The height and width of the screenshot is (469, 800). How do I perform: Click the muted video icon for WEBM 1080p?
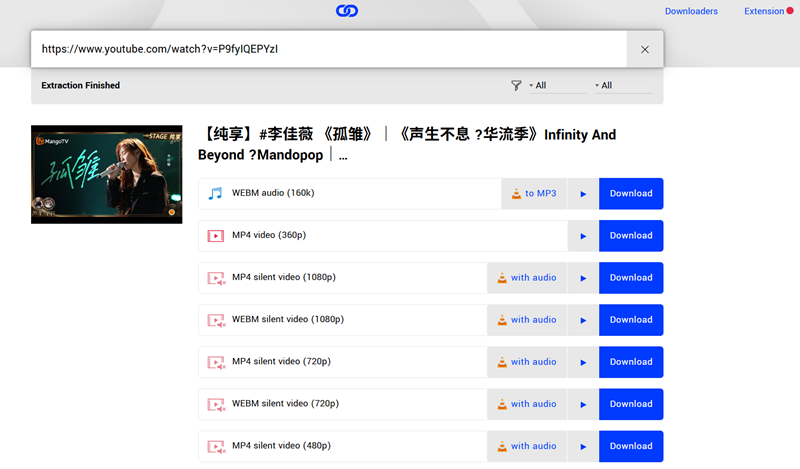pos(216,320)
